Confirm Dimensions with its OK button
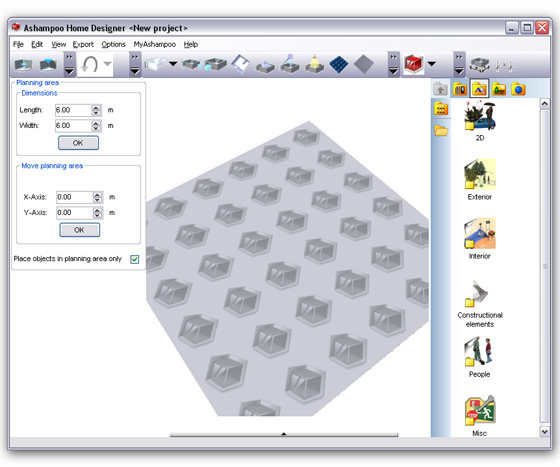 point(78,143)
